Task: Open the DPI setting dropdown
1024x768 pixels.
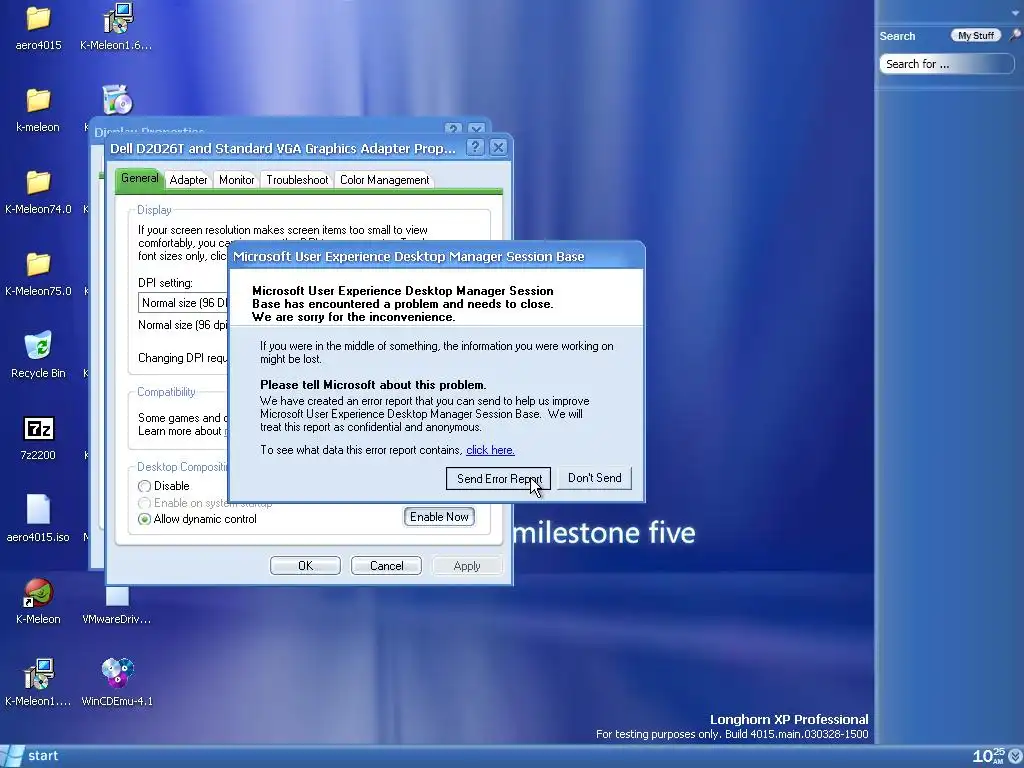Action: 184,302
